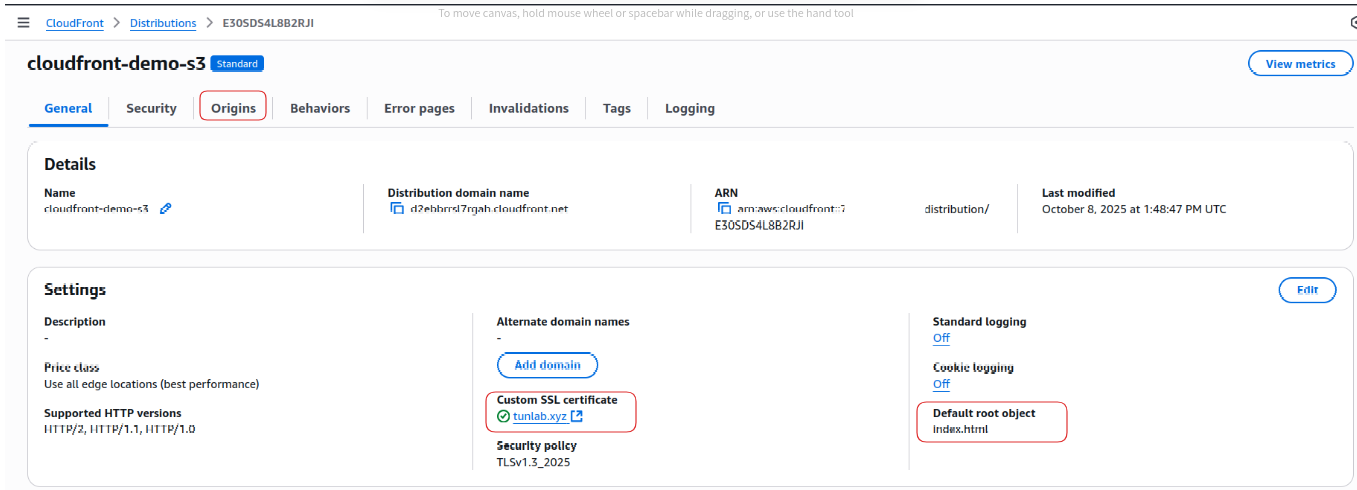Switch to the Invalidations tab
Viewport: 1357px width, 490px height.
click(x=529, y=108)
